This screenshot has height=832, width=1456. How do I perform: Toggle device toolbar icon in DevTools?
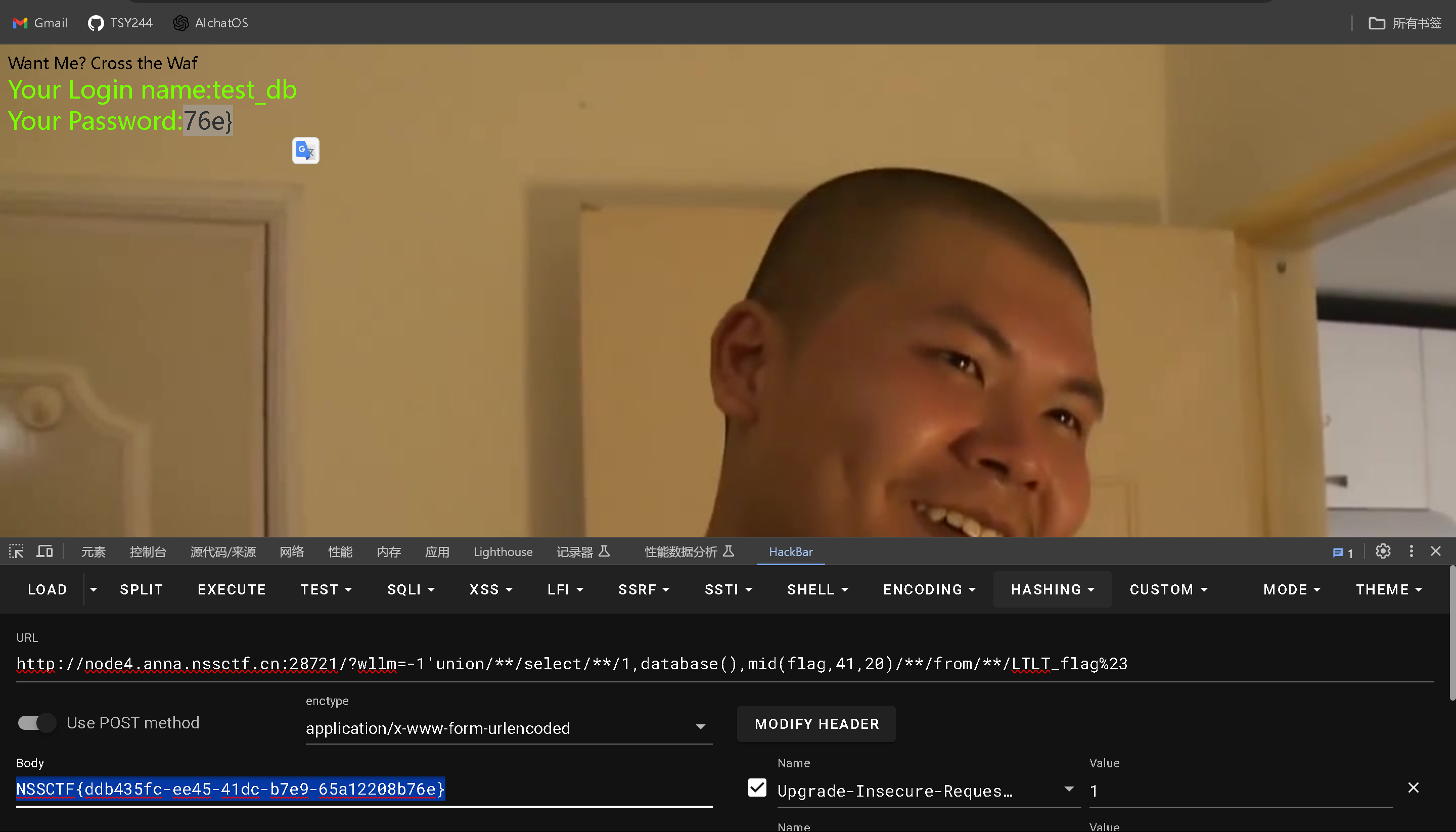click(44, 551)
